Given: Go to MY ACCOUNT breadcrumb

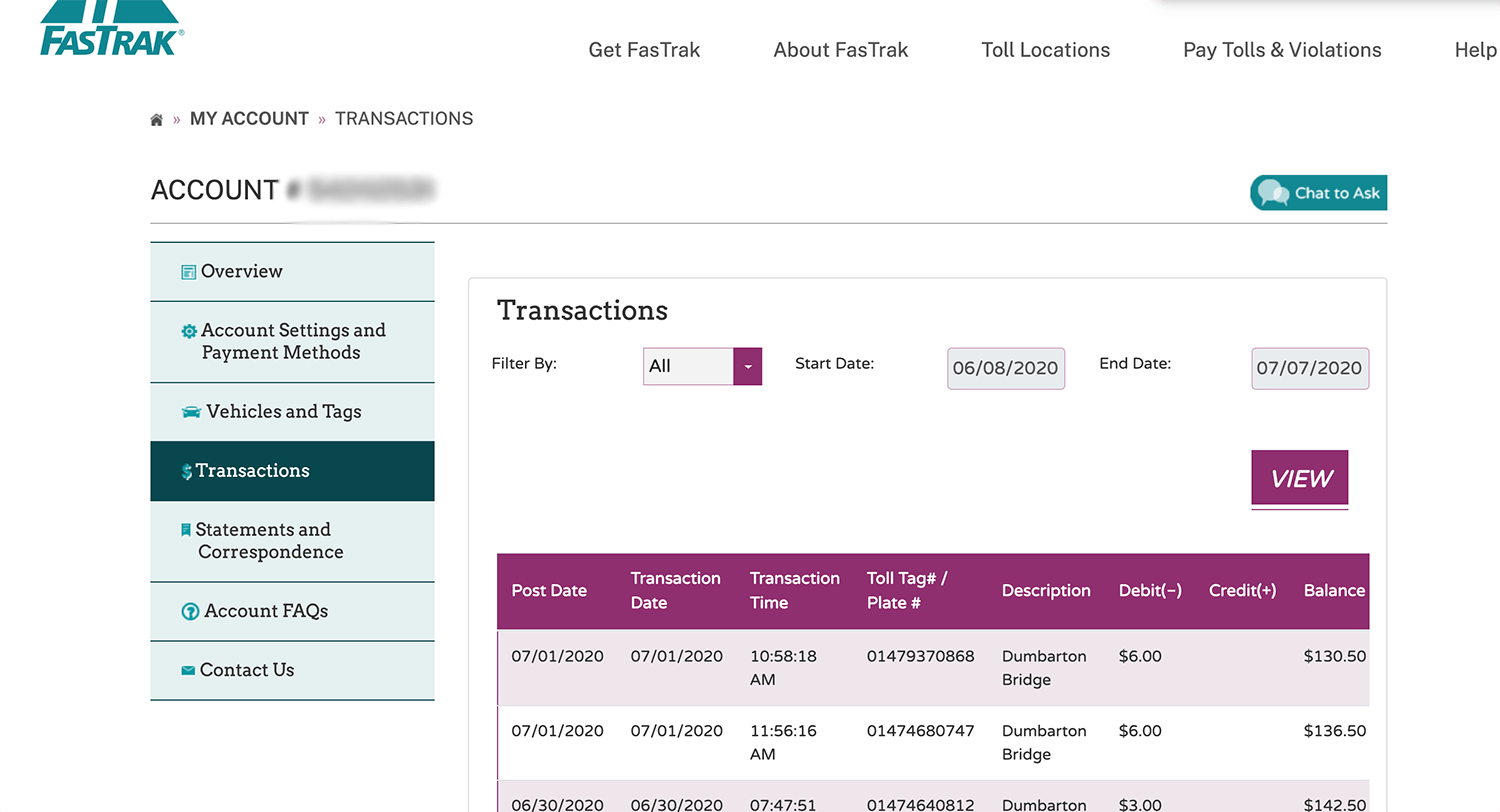Looking at the screenshot, I should pyautogui.click(x=249, y=119).
